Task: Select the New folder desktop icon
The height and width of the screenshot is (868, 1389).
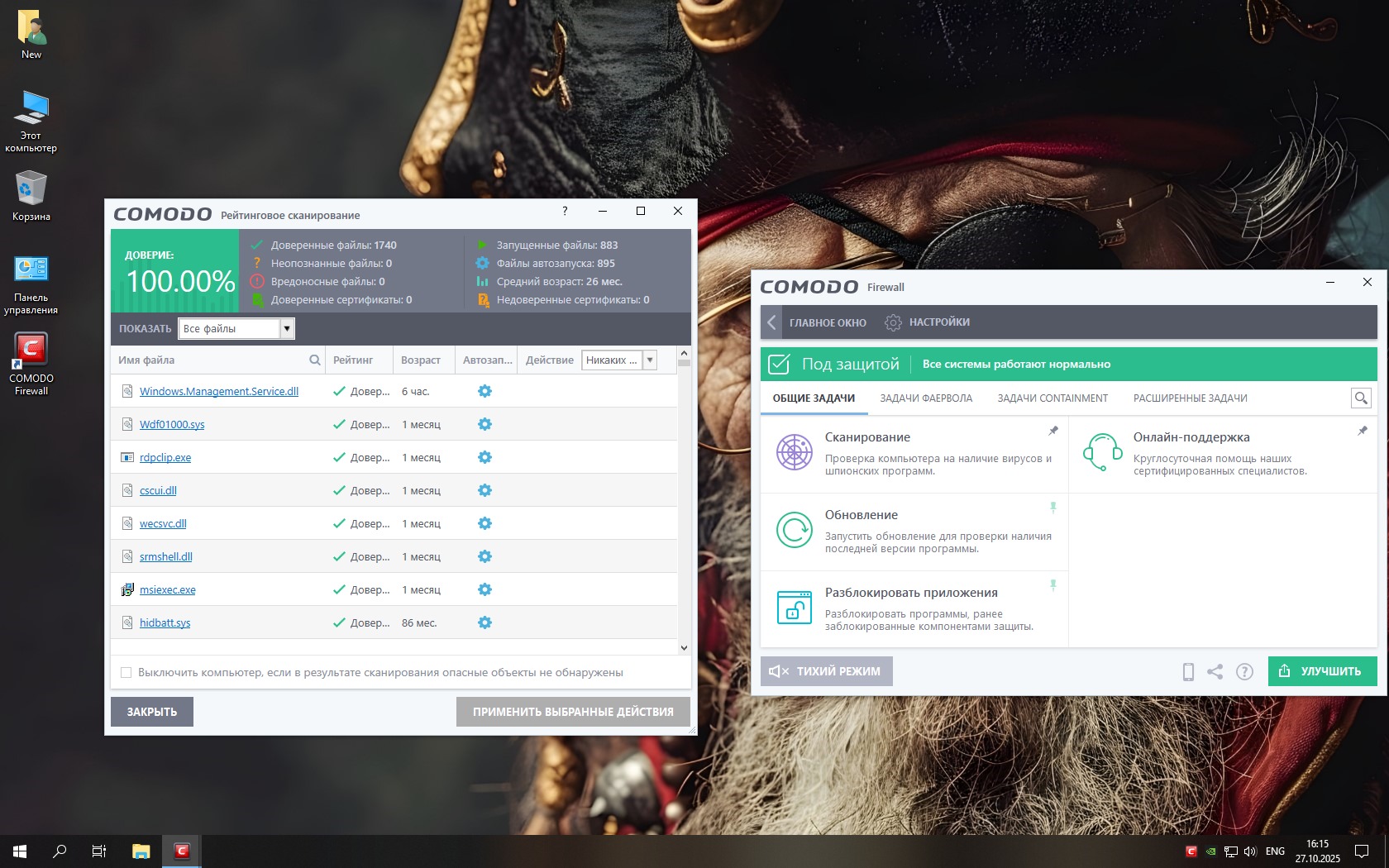Action: [31, 35]
